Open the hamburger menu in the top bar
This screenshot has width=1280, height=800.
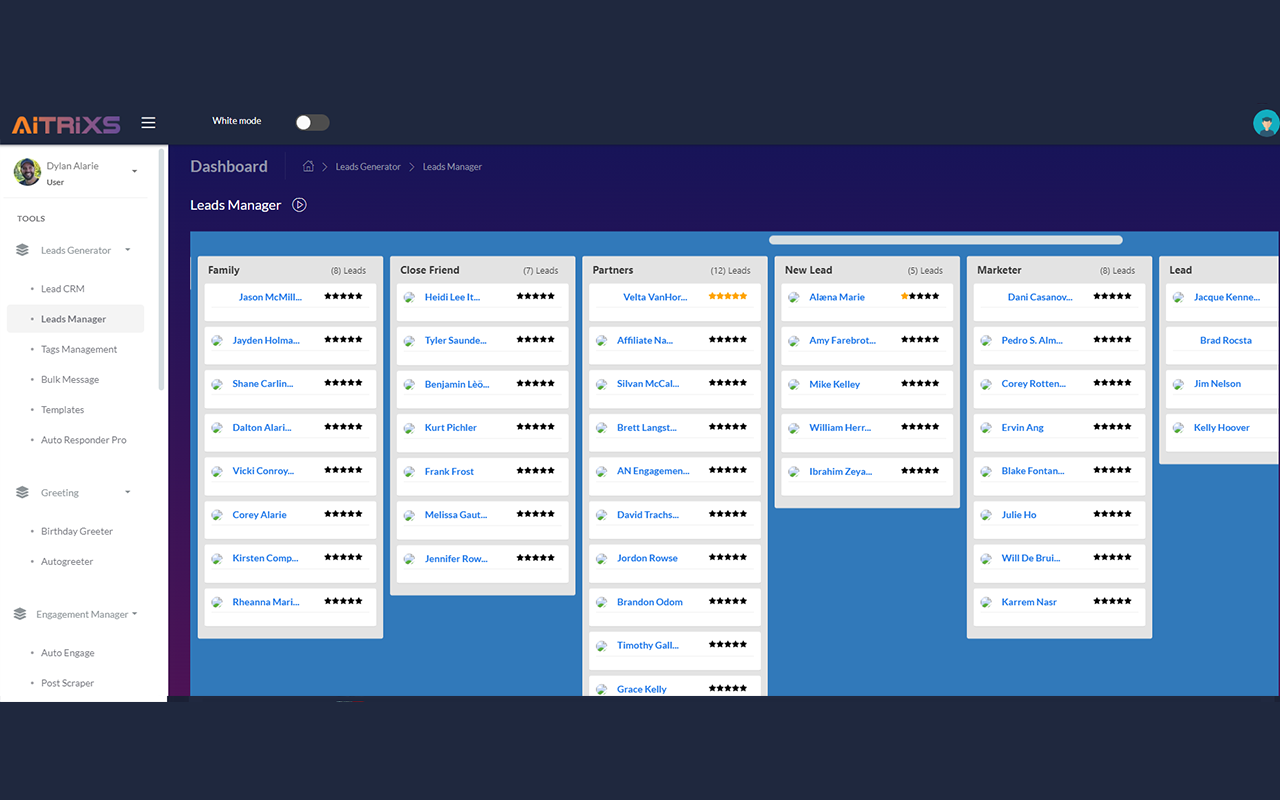pos(148,122)
